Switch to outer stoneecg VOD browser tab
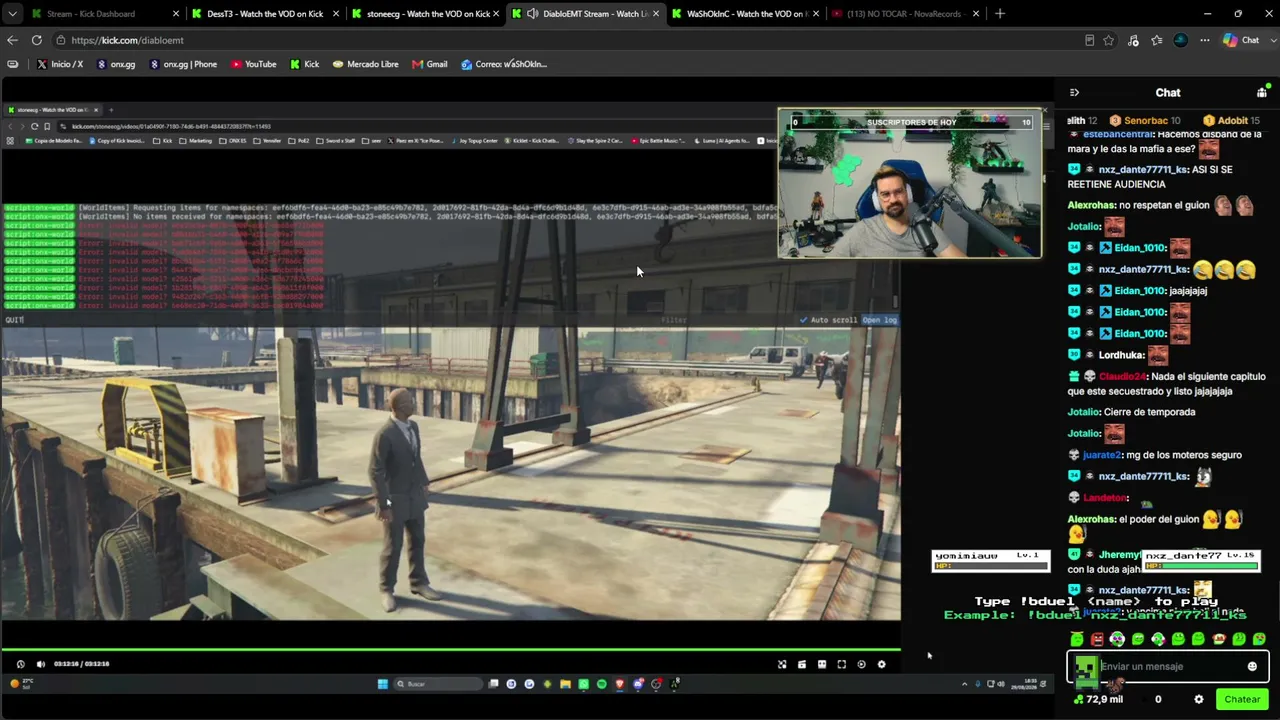Screen dimensions: 1280x720 pos(425,14)
